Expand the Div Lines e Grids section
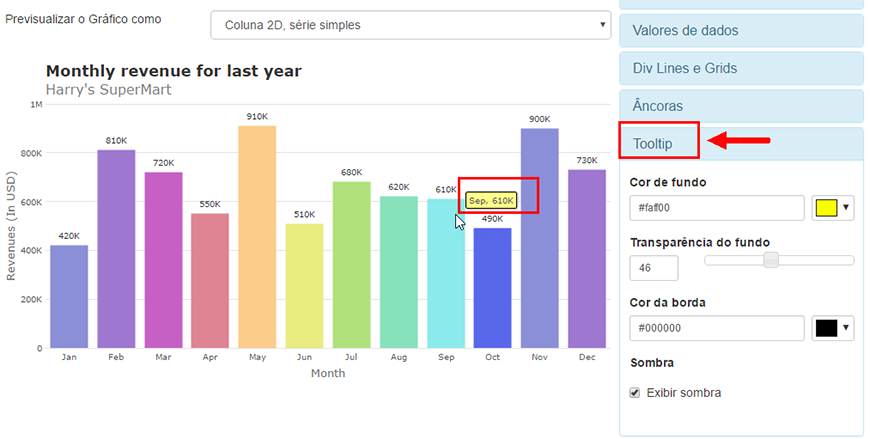 pyautogui.click(x=741, y=68)
